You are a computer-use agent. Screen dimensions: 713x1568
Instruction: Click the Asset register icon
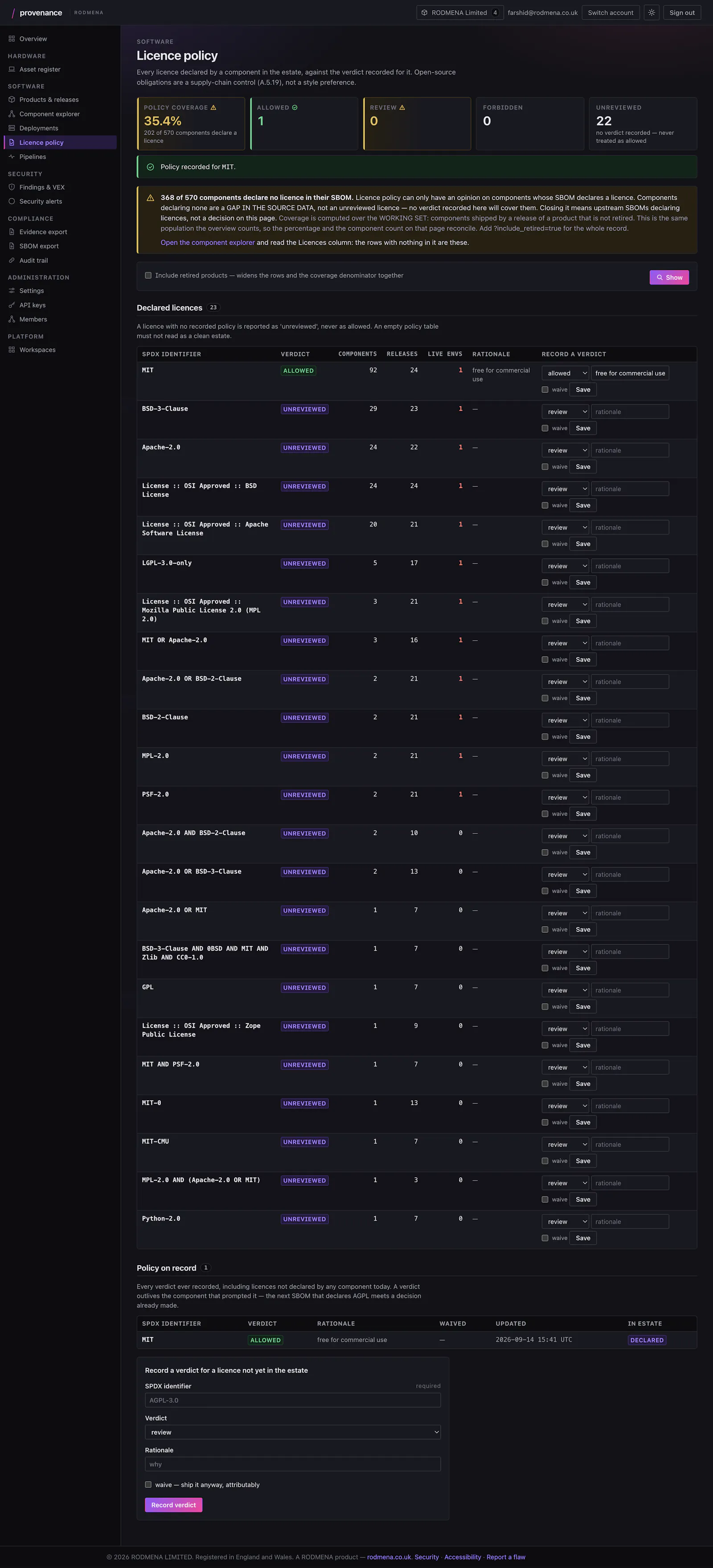(x=12, y=69)
